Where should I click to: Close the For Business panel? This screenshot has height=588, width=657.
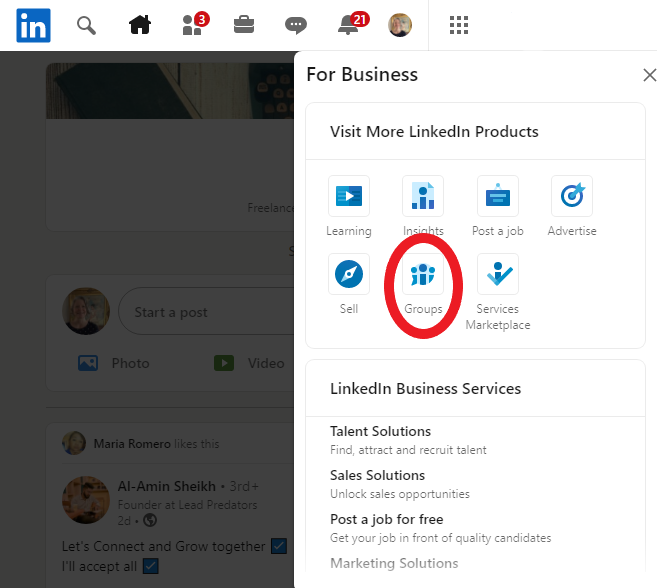click(x=649, y=75)
